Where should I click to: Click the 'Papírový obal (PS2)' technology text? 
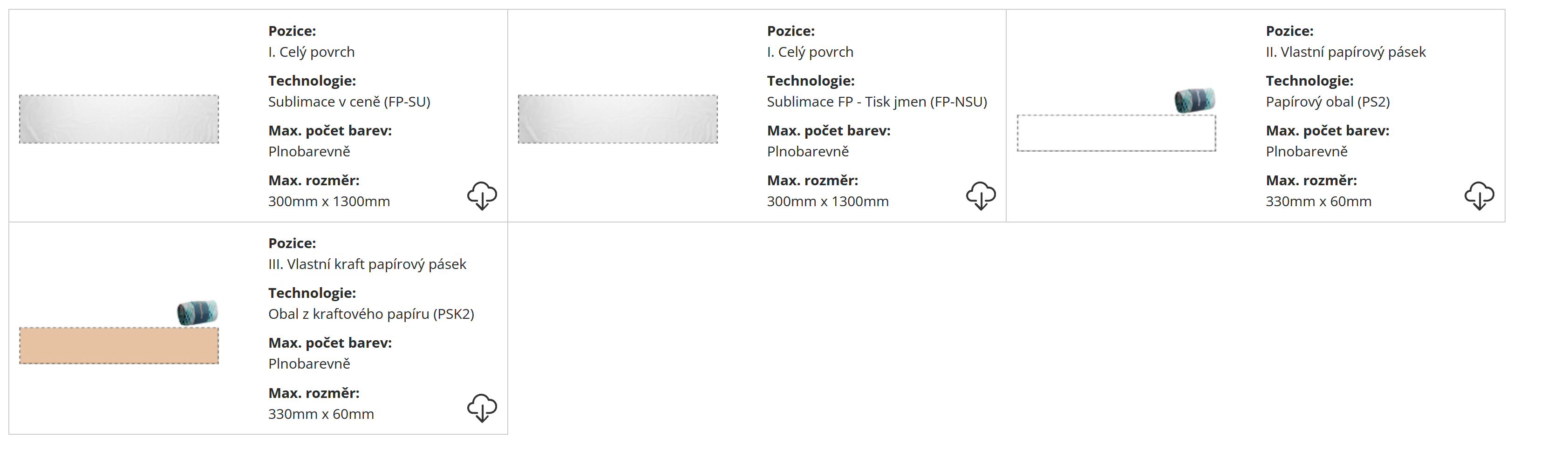[1328, 102]
